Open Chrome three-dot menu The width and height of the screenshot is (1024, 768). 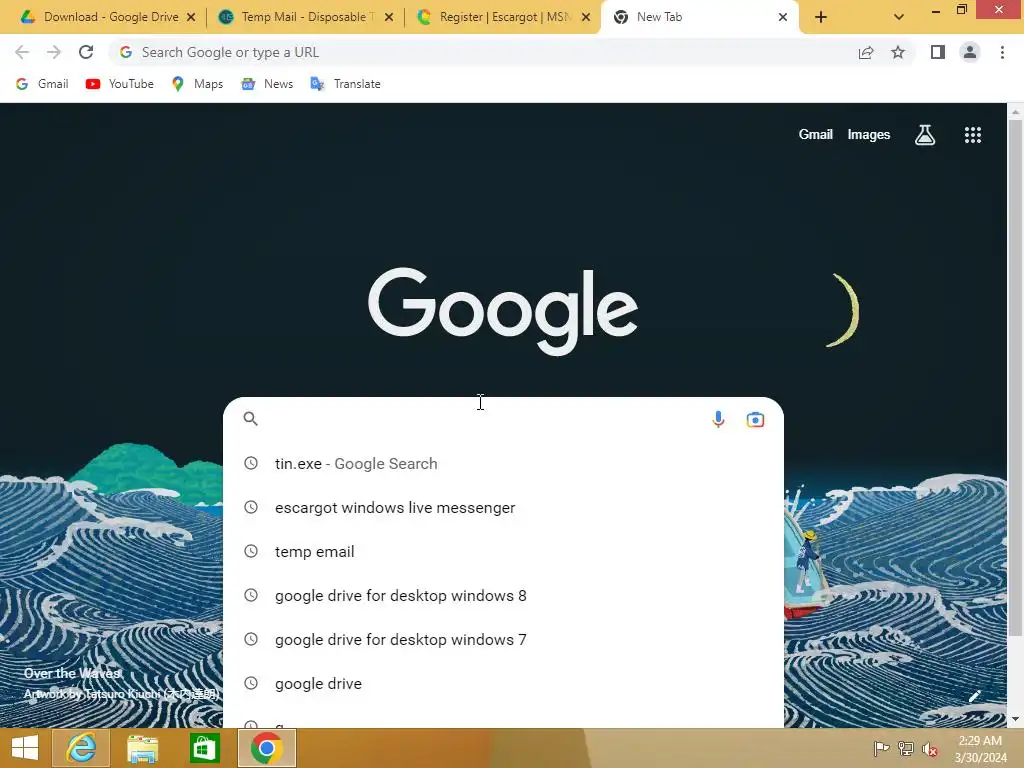(x=1002, y=52)
